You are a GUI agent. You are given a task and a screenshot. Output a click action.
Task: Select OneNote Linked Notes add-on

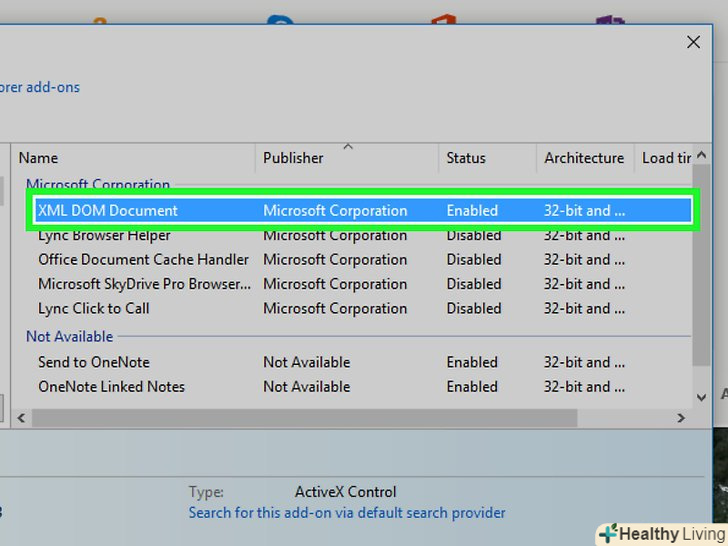(111, 387)
